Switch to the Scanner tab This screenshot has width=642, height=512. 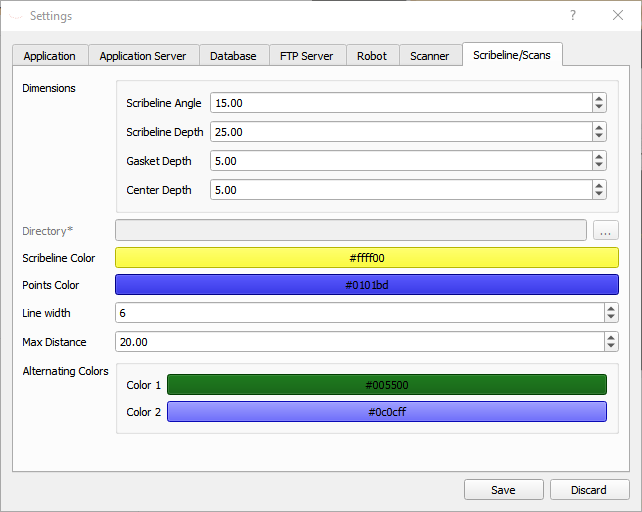tap(430, 56)
